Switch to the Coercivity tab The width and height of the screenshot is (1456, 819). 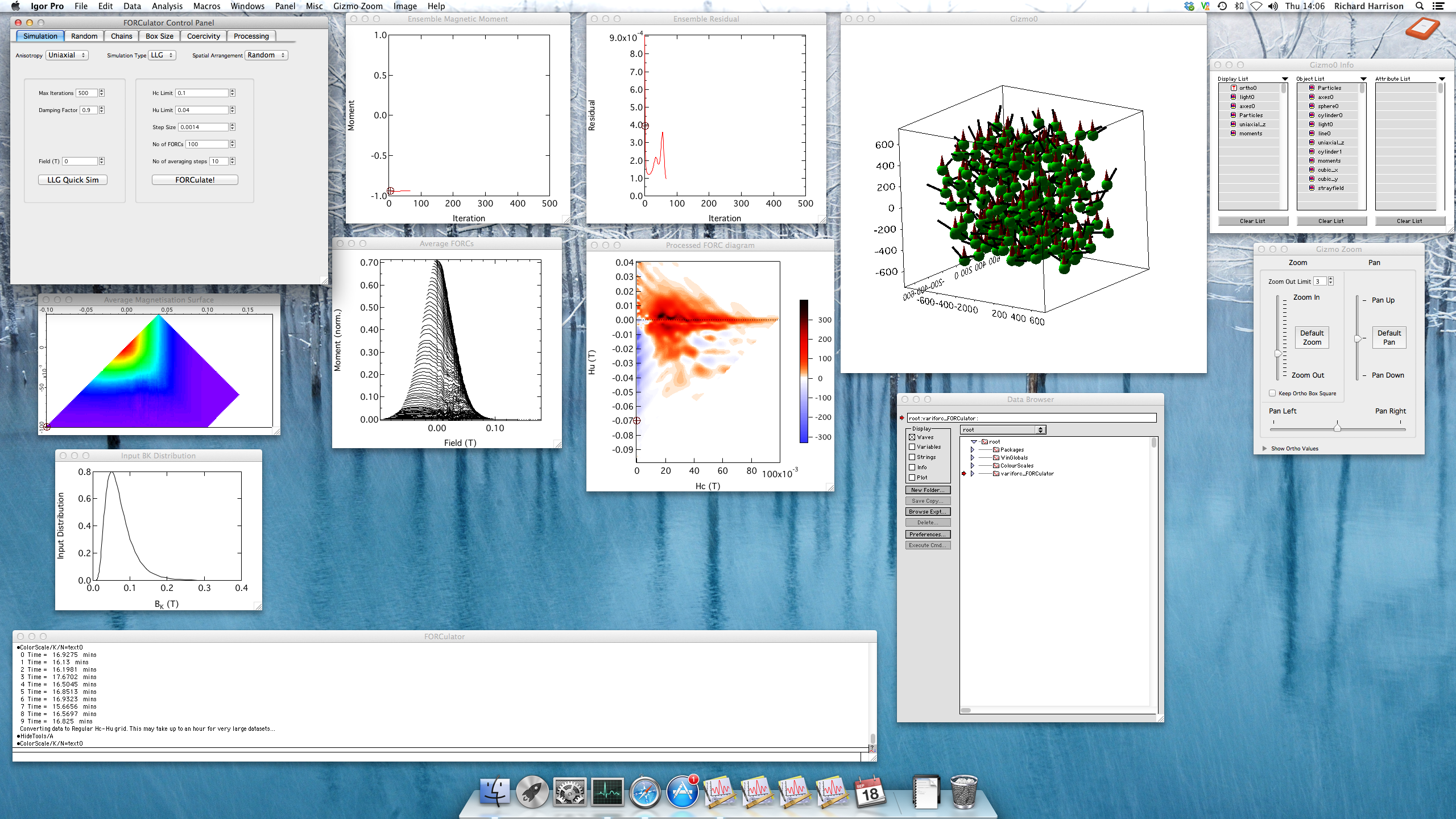point(203,36)
